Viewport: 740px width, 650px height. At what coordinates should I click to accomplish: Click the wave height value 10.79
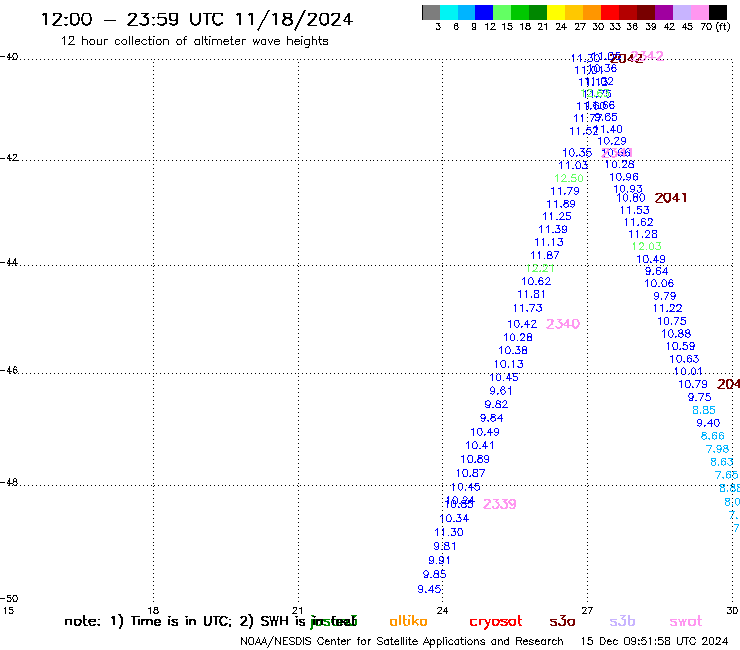[x=693, y=384]
